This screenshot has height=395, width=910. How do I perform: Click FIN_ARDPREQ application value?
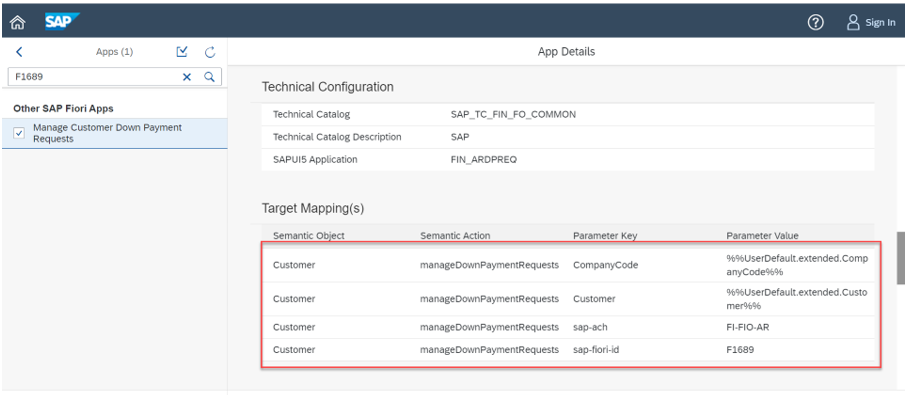click(483, 159)
